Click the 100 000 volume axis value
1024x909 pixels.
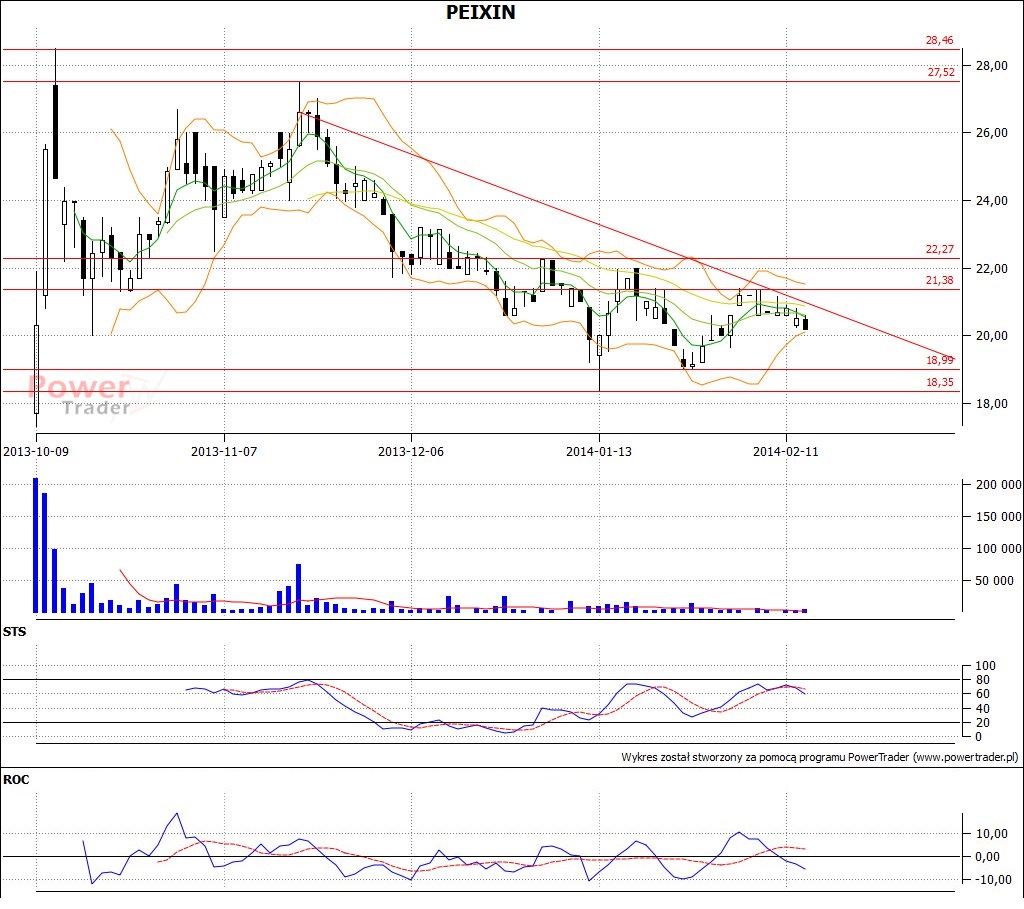(999, 549)
